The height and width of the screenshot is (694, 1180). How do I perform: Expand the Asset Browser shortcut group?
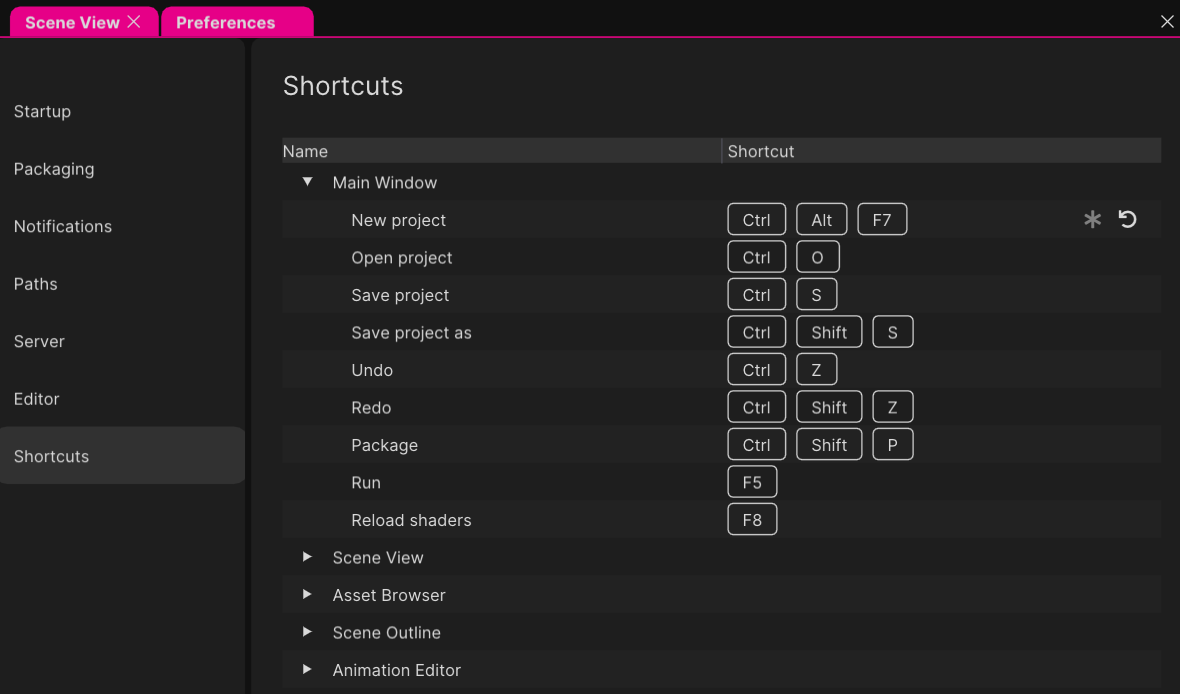(x=307, y=595)
